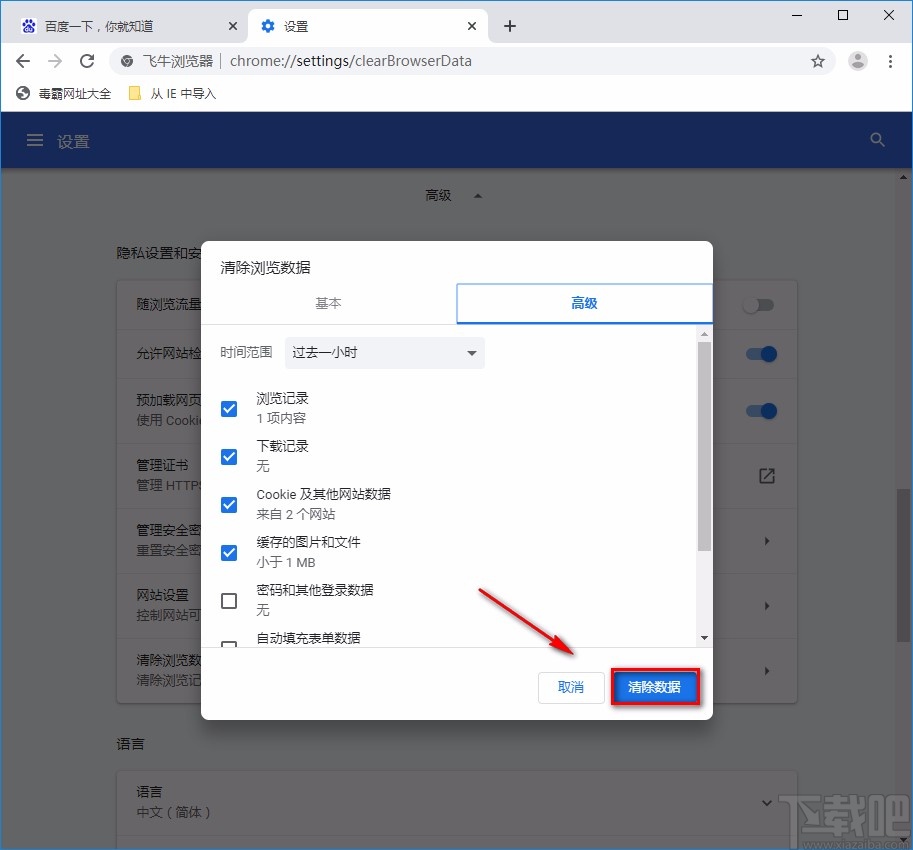Bookmark the page via the star icon

(x=818, y=61)
